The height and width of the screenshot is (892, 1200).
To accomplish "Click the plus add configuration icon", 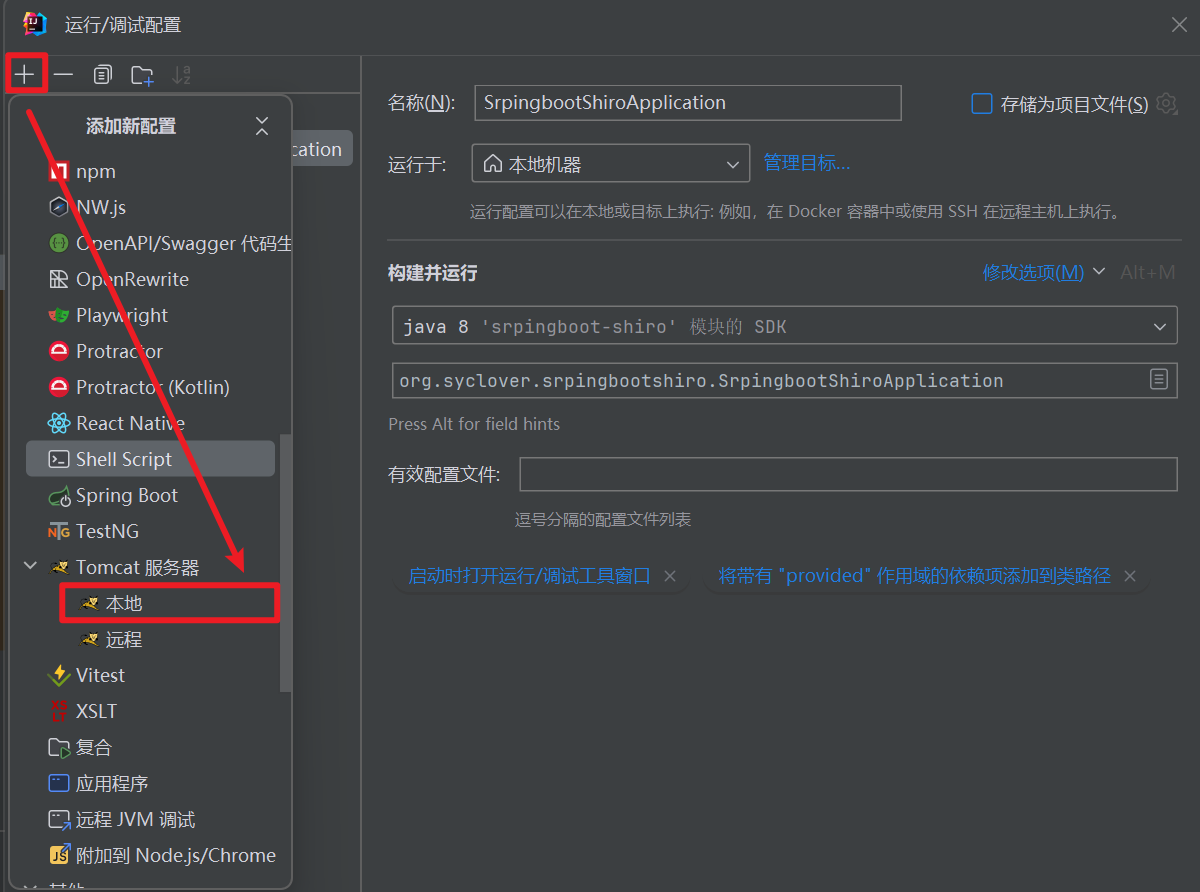I will [x=25, y=75].
